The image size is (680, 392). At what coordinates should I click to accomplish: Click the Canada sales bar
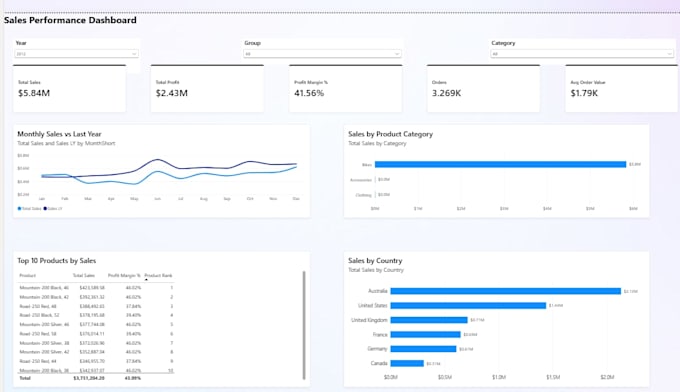point(407,363)
